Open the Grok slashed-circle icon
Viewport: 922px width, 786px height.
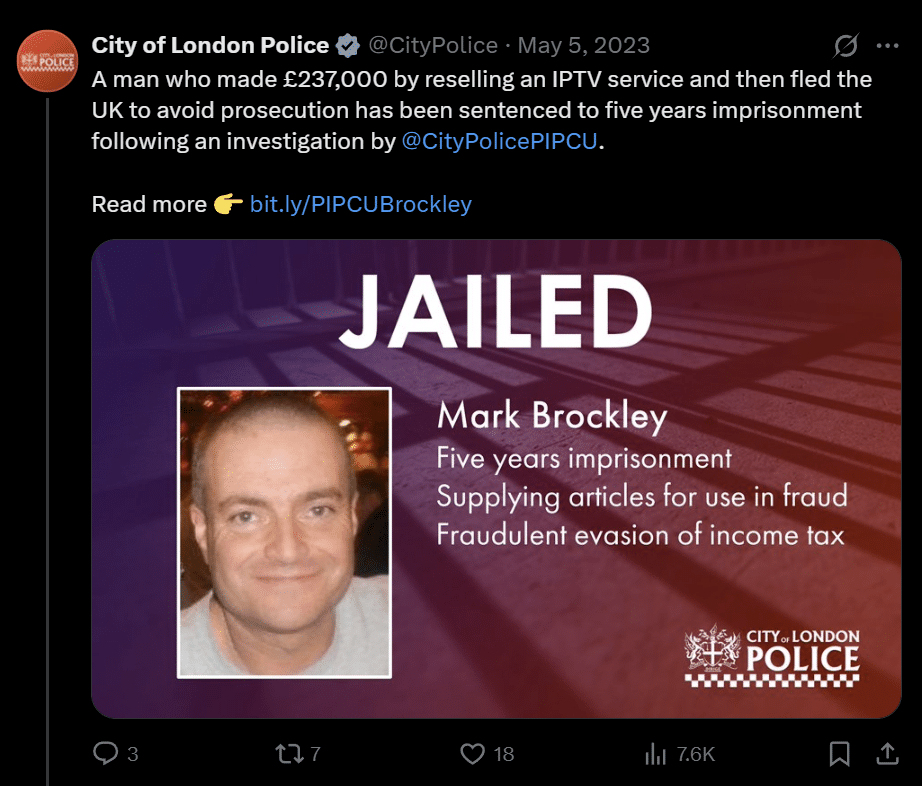point(846,45)
